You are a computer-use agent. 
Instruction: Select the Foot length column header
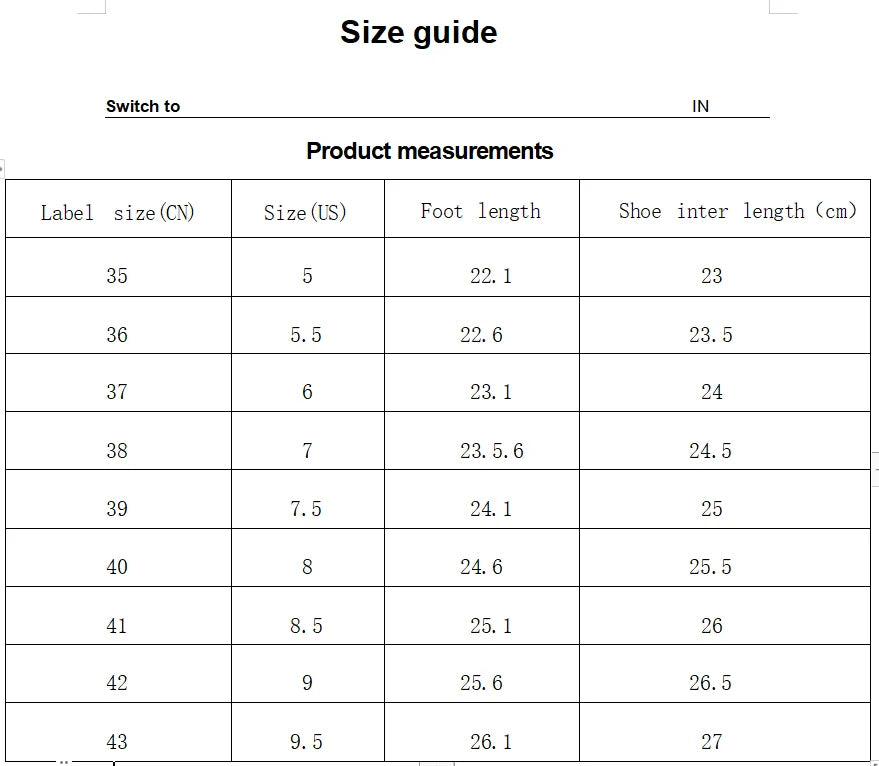pyautogui.click(x=480, y=211)
